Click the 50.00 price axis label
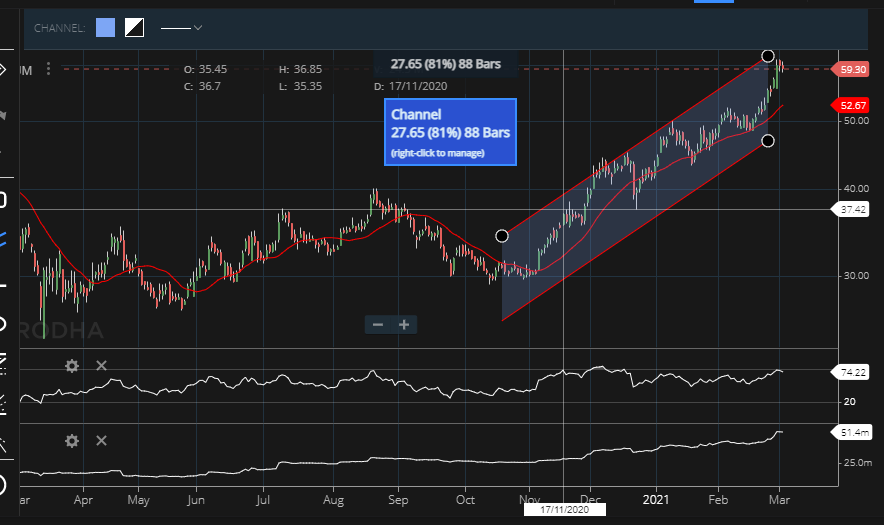This screenshot has height=525, width=884. click(x=856, y=121)
